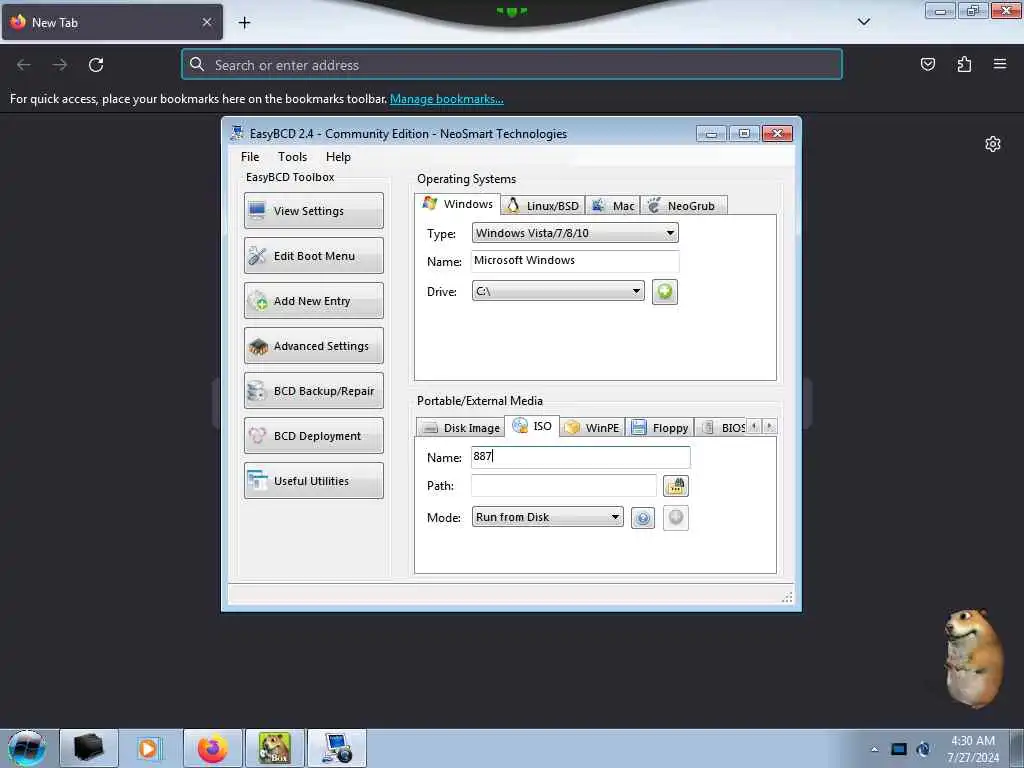
Task: Maximize the EasyBCD window
Action: (744, 133)
